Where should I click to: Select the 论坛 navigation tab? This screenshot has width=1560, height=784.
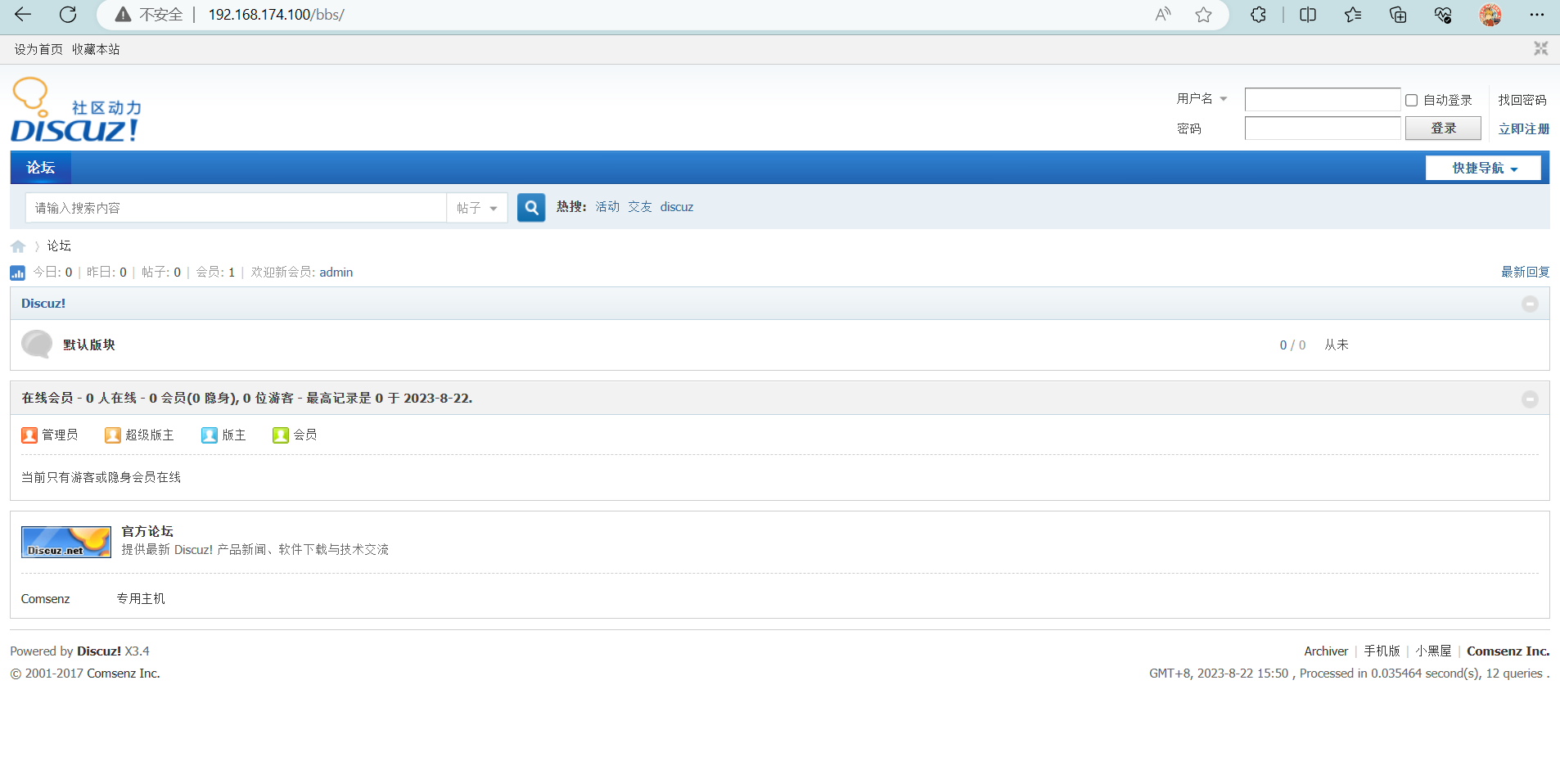(41, 168)
